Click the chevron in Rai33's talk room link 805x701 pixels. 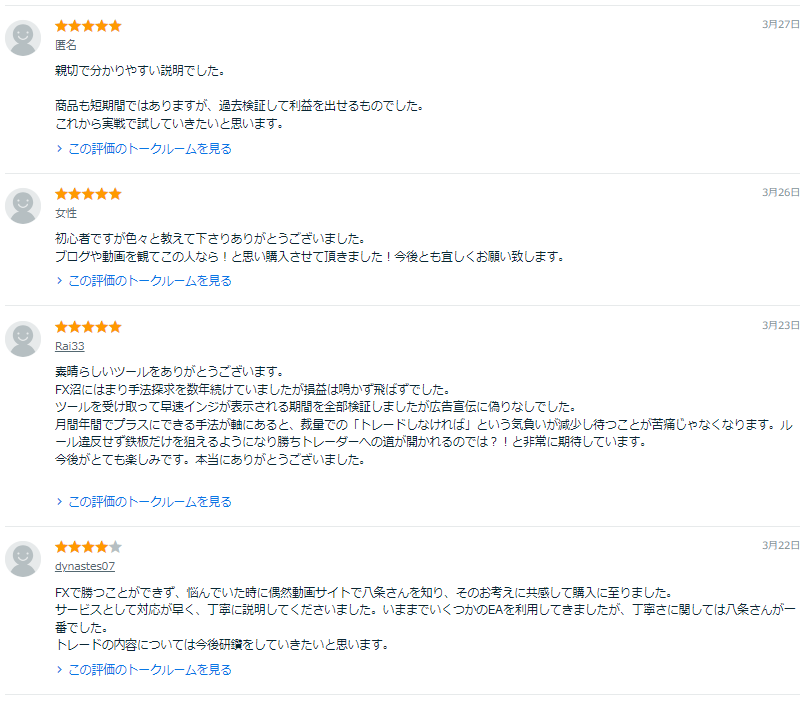pyautogui.click(x=60, y=502)
